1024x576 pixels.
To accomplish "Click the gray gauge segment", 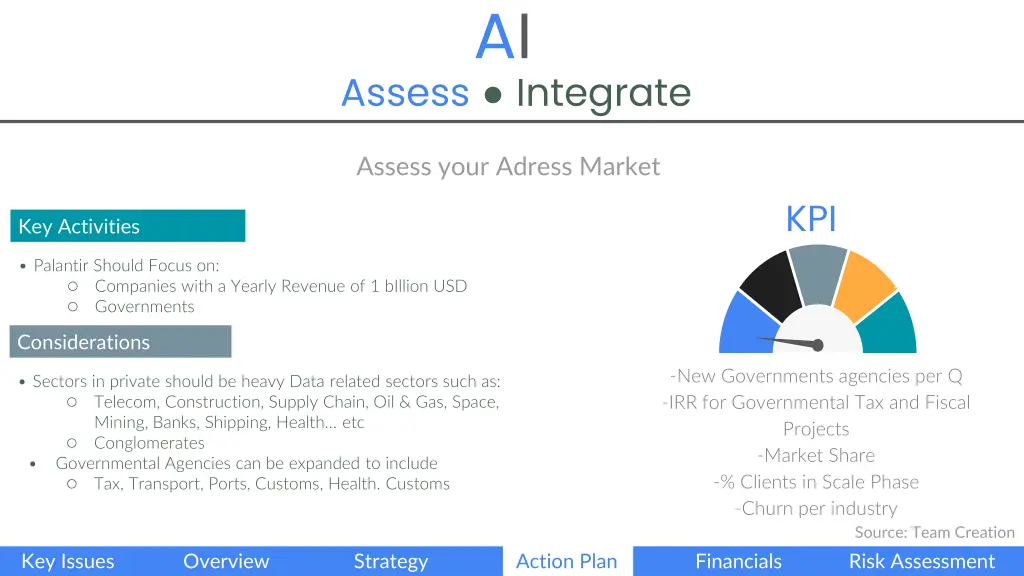I will (818, 273).
